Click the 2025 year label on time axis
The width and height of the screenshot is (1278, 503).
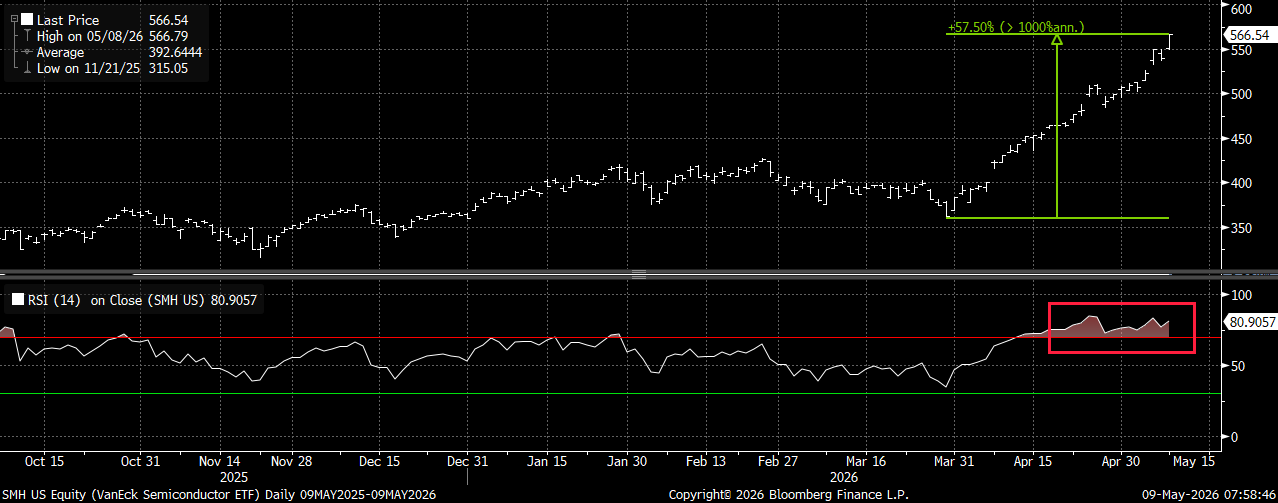pyautogui.click(x=232, y=478)
